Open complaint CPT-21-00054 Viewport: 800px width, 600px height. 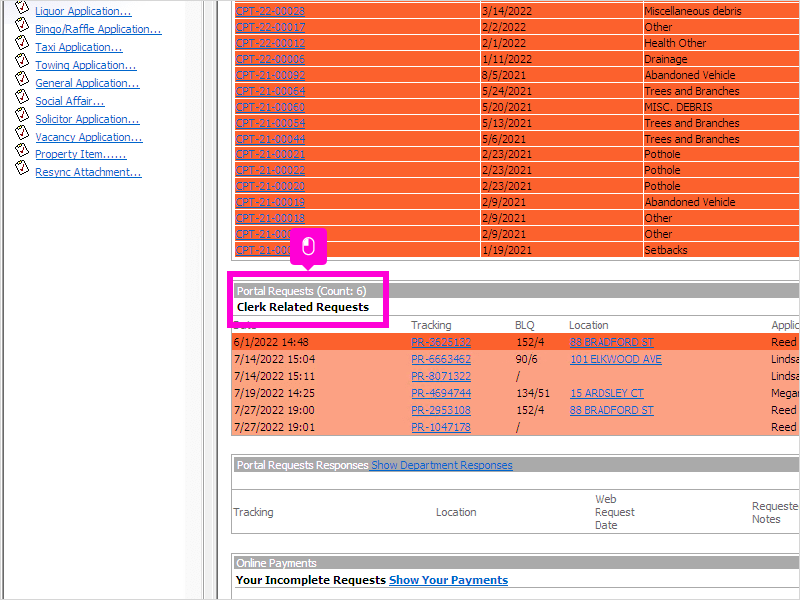click(270, 123)
